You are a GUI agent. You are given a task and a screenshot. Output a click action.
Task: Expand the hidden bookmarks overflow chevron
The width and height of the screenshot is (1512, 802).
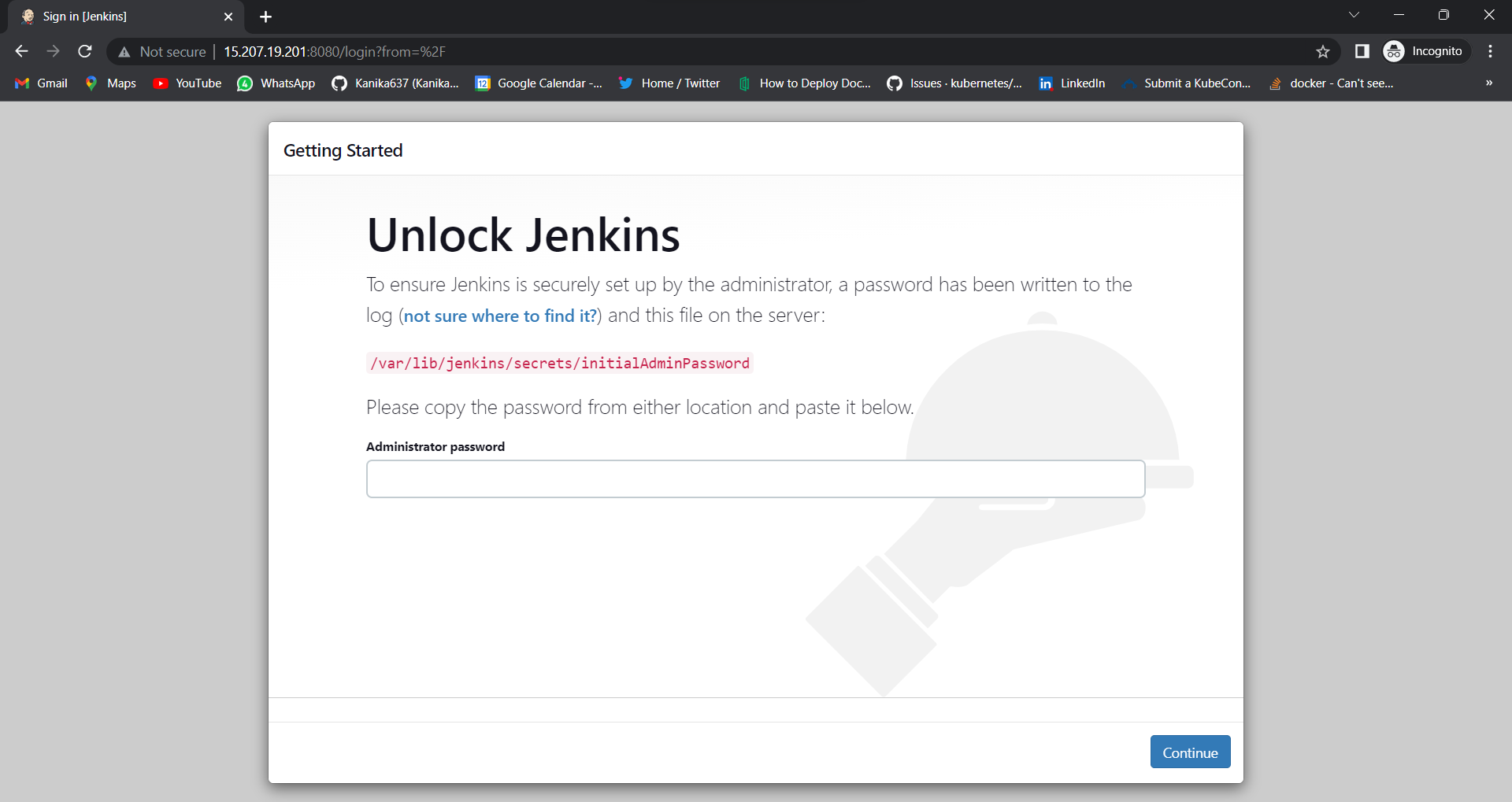click(x=1489, y=83)
